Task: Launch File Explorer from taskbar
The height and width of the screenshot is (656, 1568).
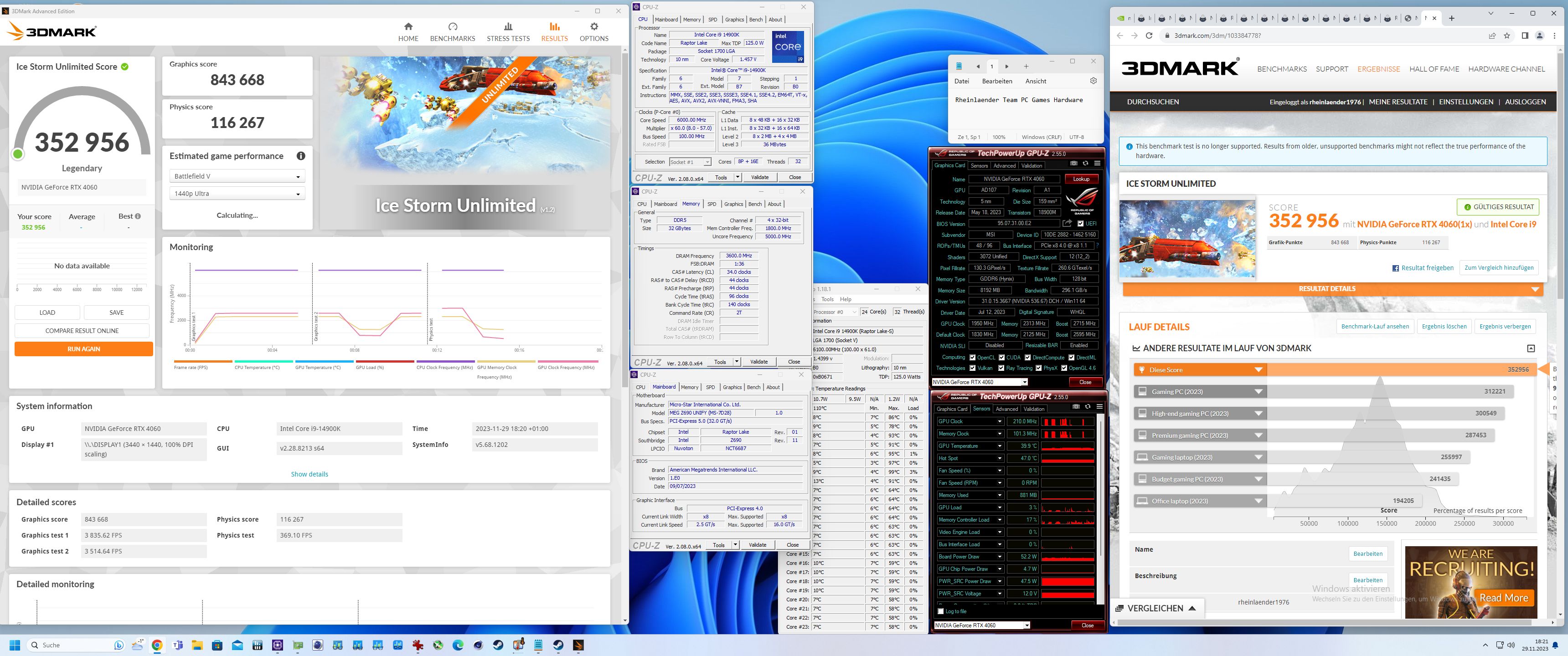Action: [197, 645]
